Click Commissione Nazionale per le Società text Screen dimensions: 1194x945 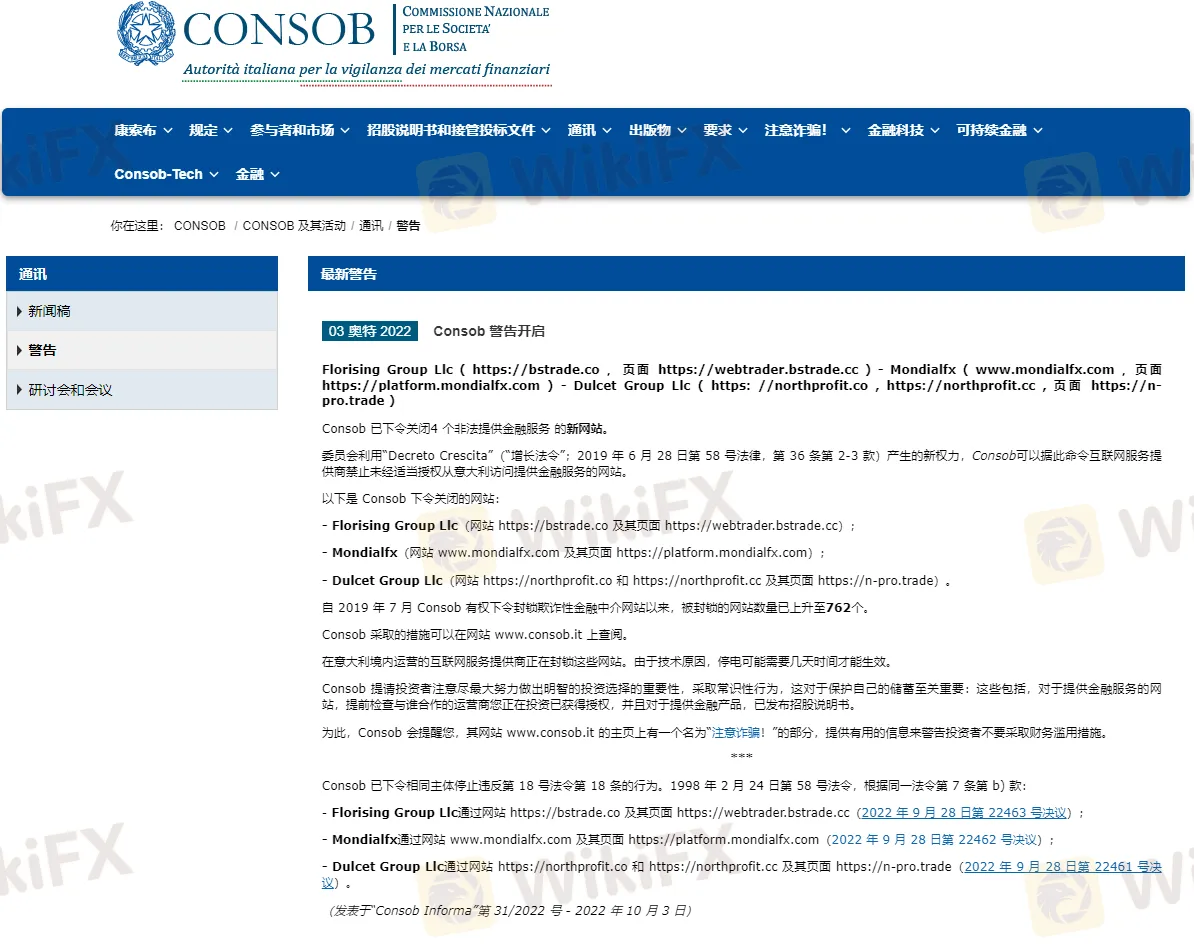click(476, 29)
